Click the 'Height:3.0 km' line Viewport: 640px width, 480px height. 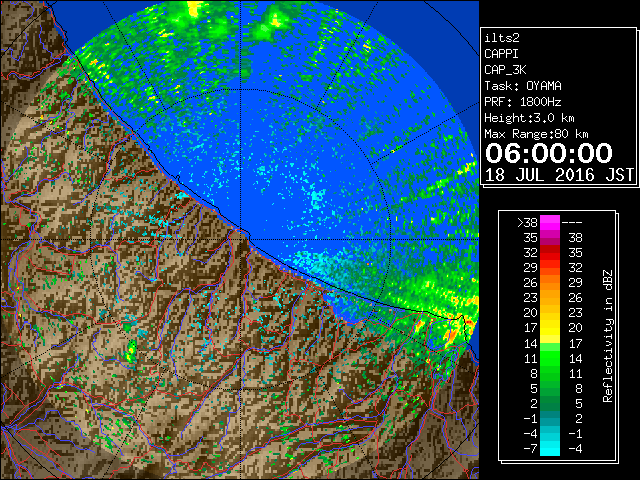click(x=529, y=118)
